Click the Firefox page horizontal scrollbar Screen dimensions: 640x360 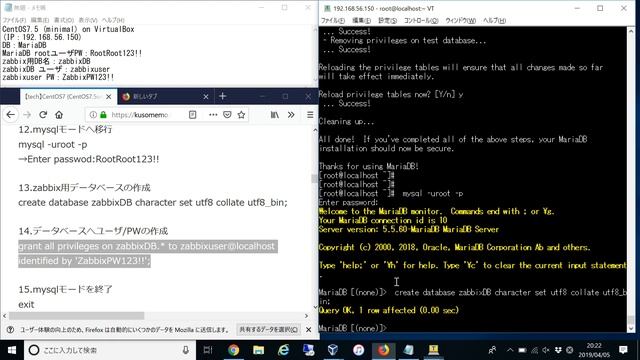coord(76,316)
